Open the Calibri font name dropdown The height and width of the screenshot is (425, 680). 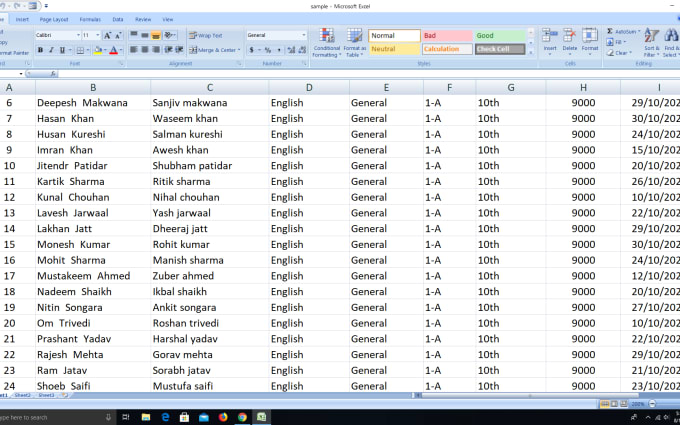point(78,36)
